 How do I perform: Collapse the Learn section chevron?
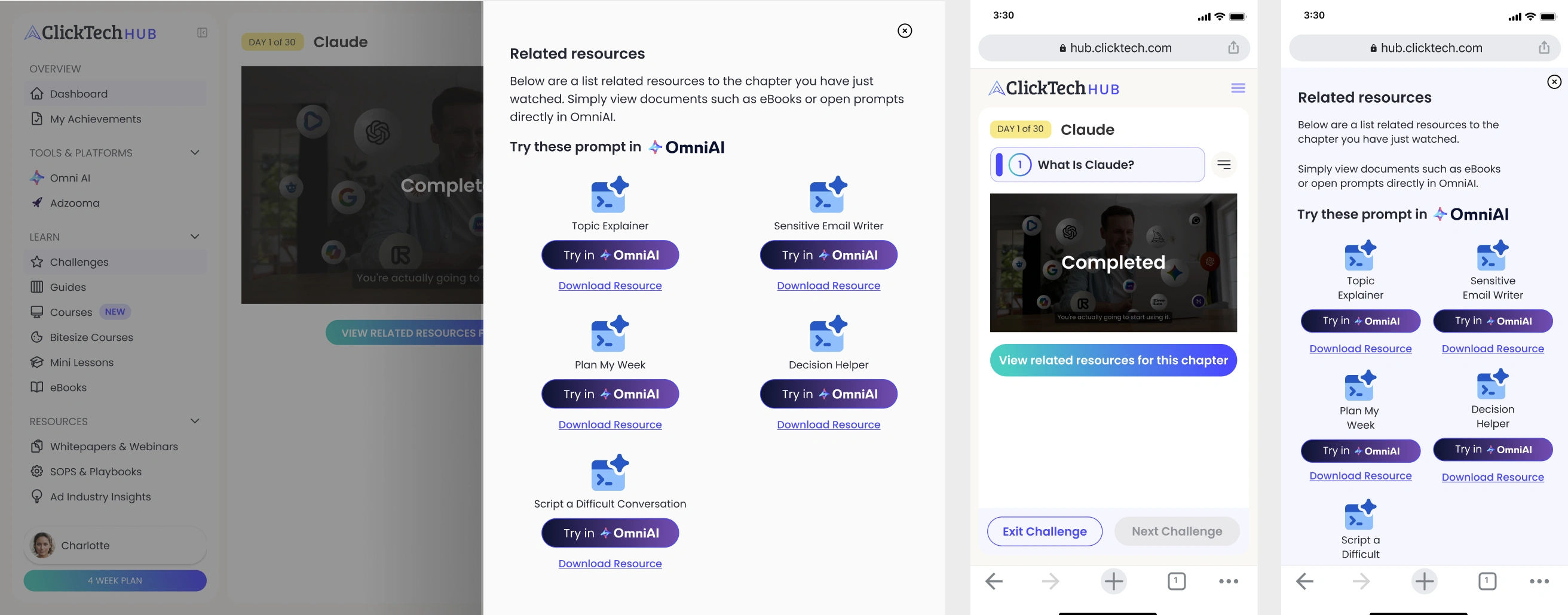click(x=195, y=236)
